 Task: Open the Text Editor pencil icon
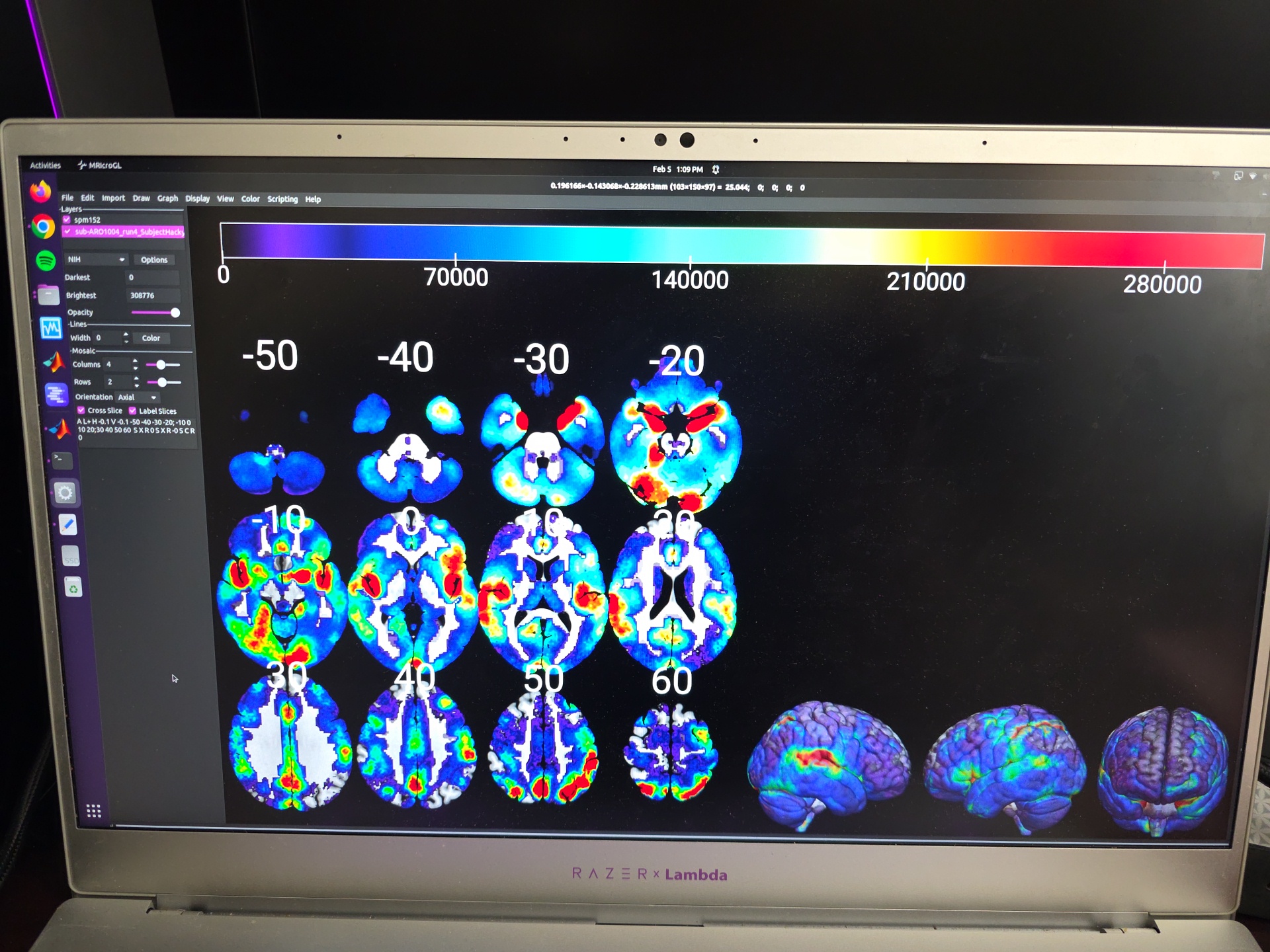tap(68, 525)
